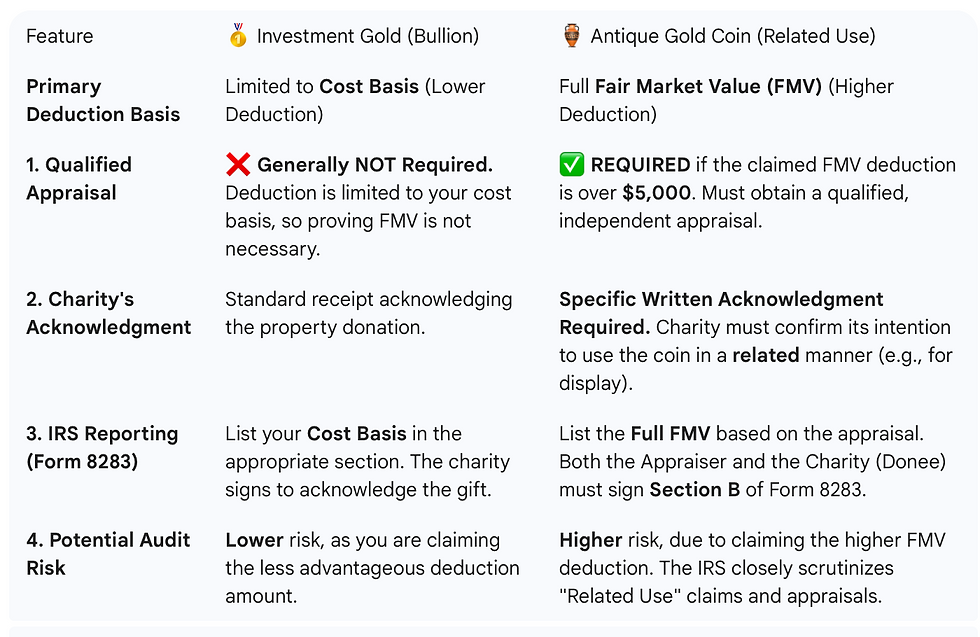Click the red X mark icon
The image size is (980, 637).
pyautogui.click(x=238, y=165)
